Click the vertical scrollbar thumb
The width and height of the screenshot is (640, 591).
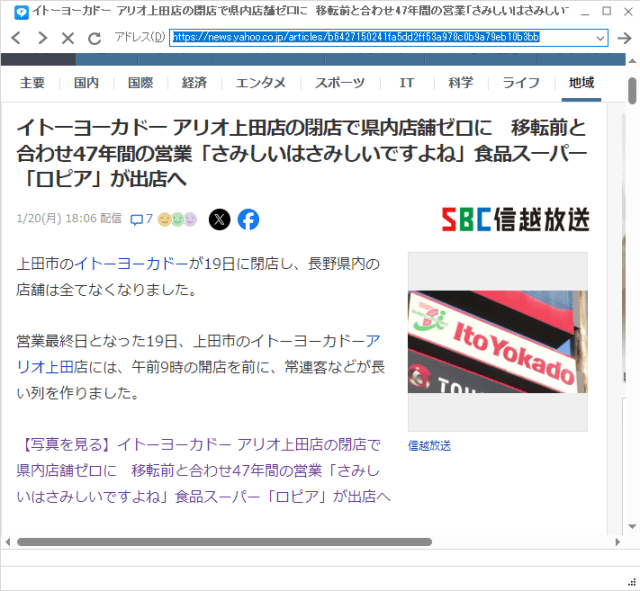tap(632, 91)
